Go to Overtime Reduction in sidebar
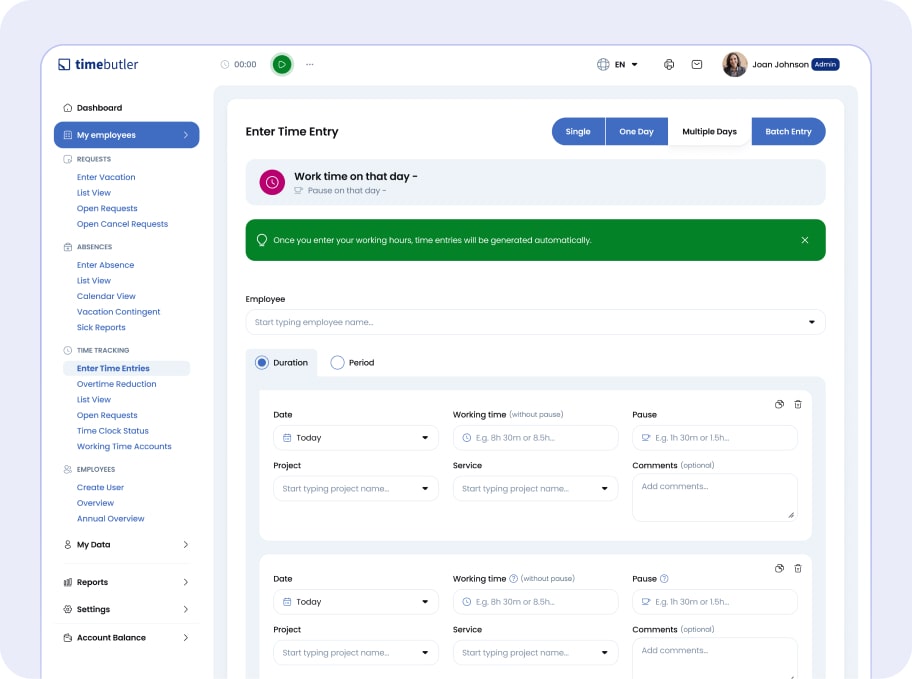 click(116, 384)
